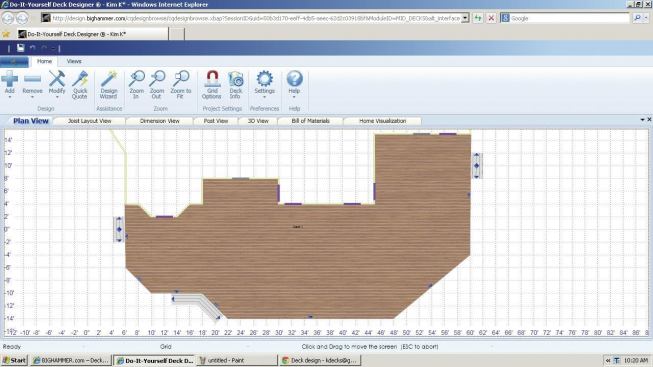Switch to the Post View tab
The image size is (653, 367).
216,121
